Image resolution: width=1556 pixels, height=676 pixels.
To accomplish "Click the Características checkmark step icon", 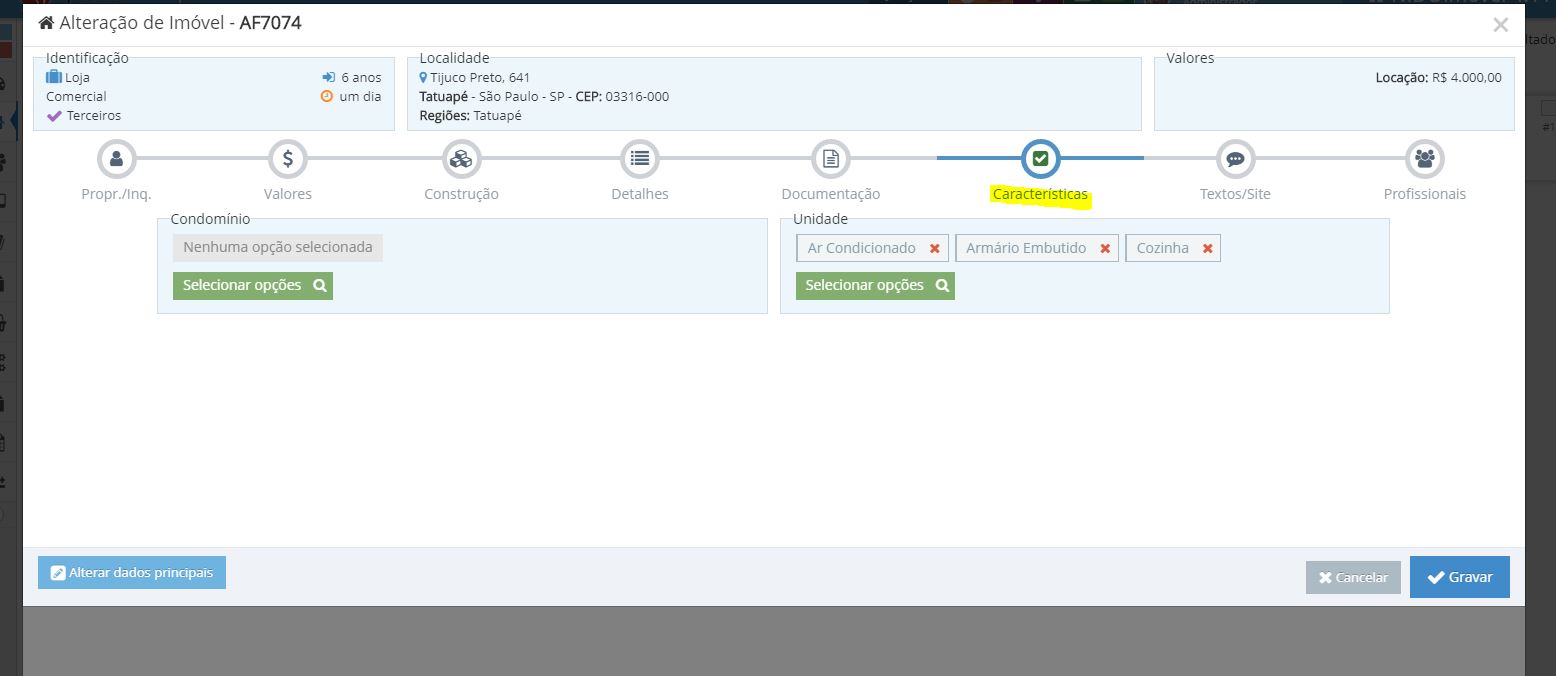I will (x=1040, y=159).
